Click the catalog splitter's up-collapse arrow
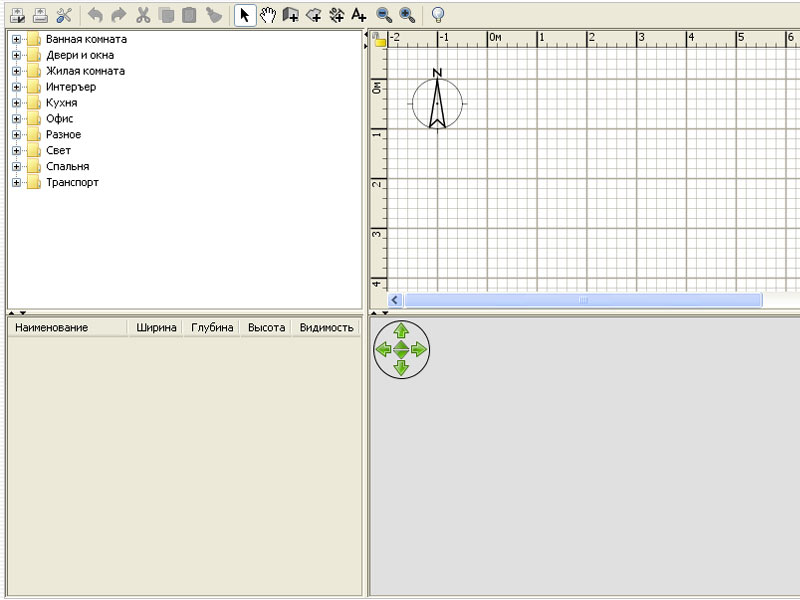Viewport: 800px width, 600px height. (12, 313)
